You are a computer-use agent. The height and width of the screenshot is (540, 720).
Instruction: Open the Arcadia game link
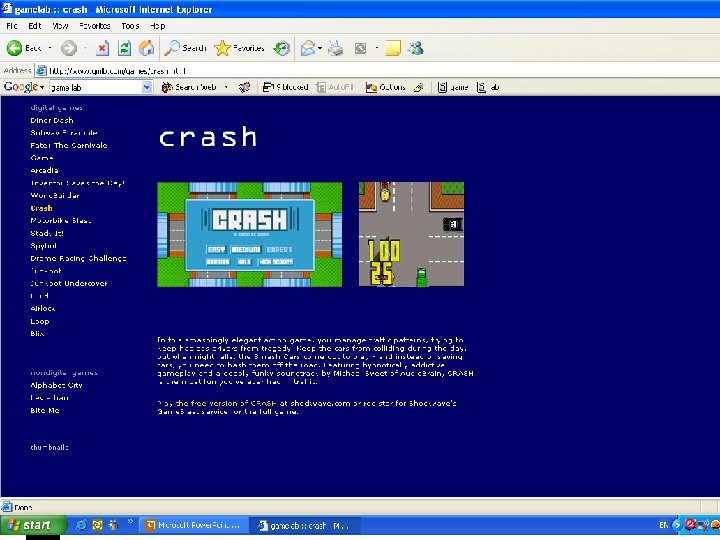point(44,170)
